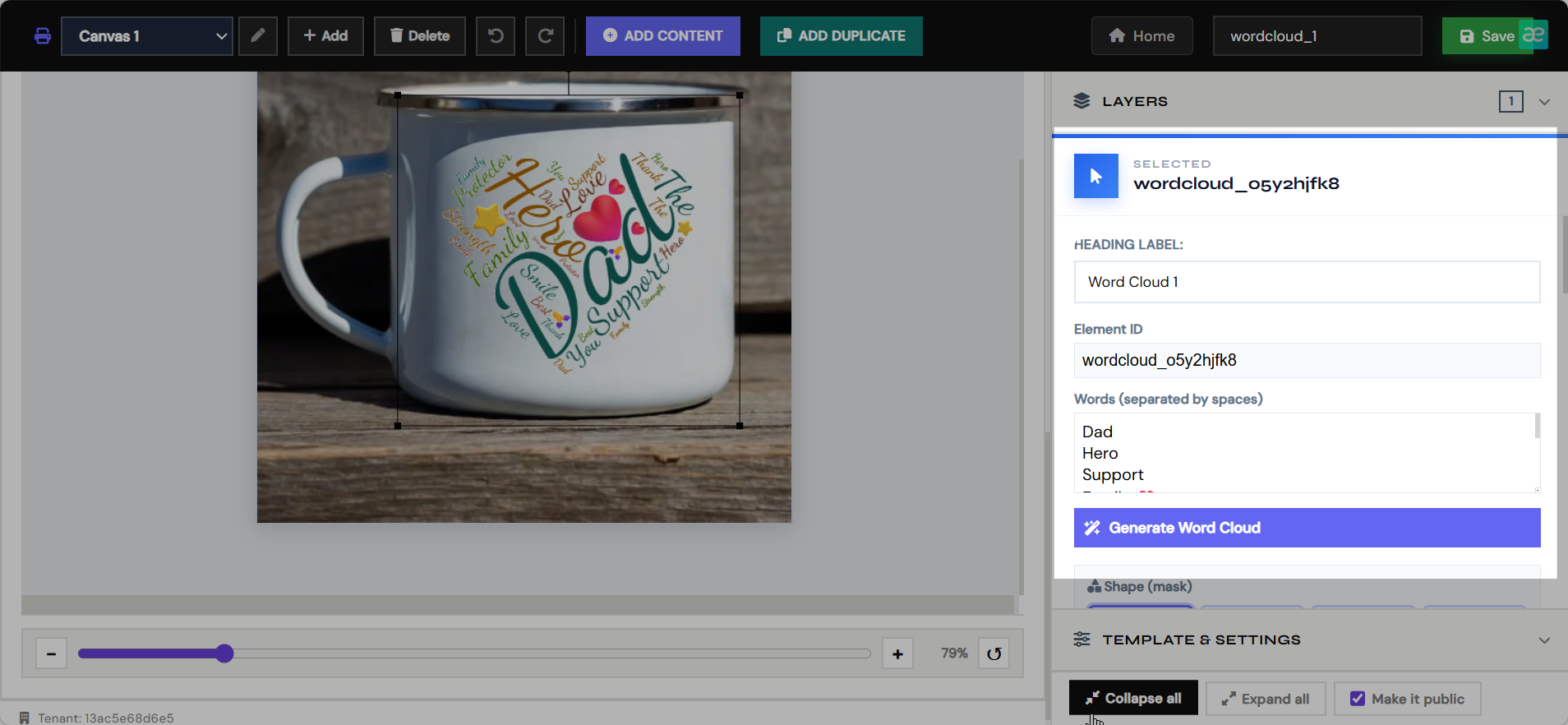This screenshot has height=725, width=1568.
Task: Click the pencil edit canvas icon
Action: click(258, 36)
